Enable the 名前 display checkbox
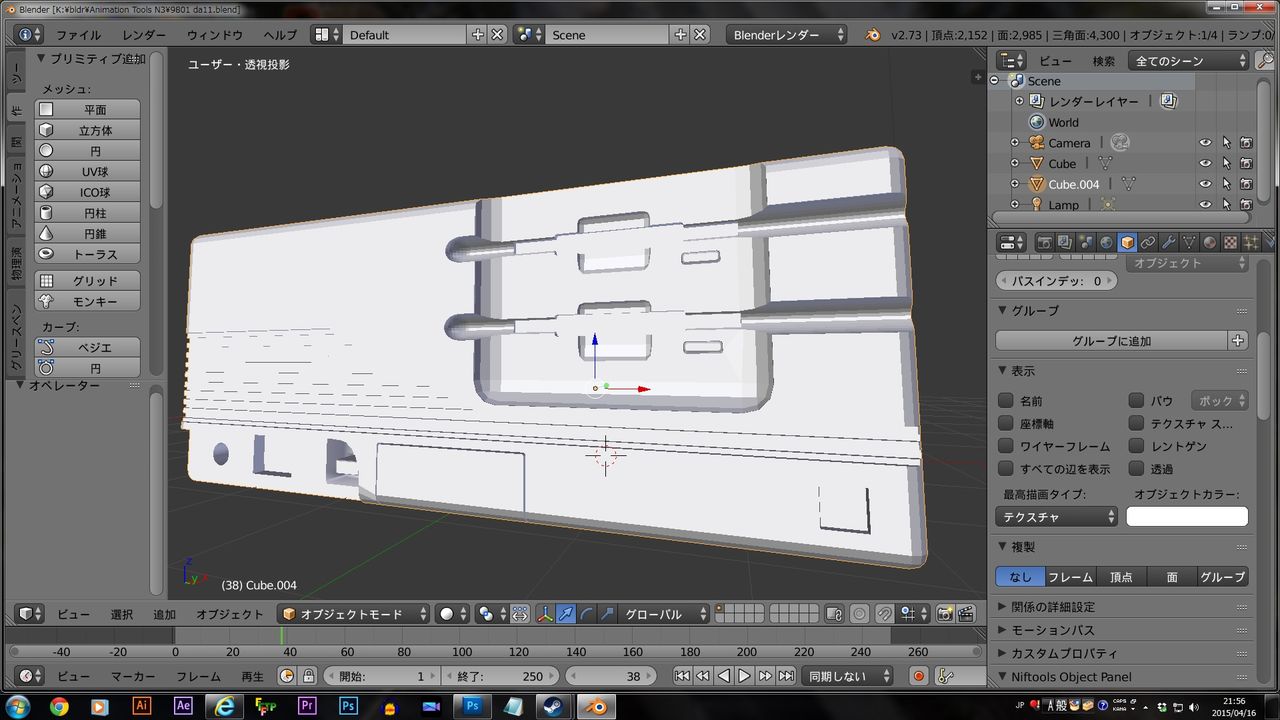The height and width of the screenshot is (720, 1280). [x=1006, y=400]
